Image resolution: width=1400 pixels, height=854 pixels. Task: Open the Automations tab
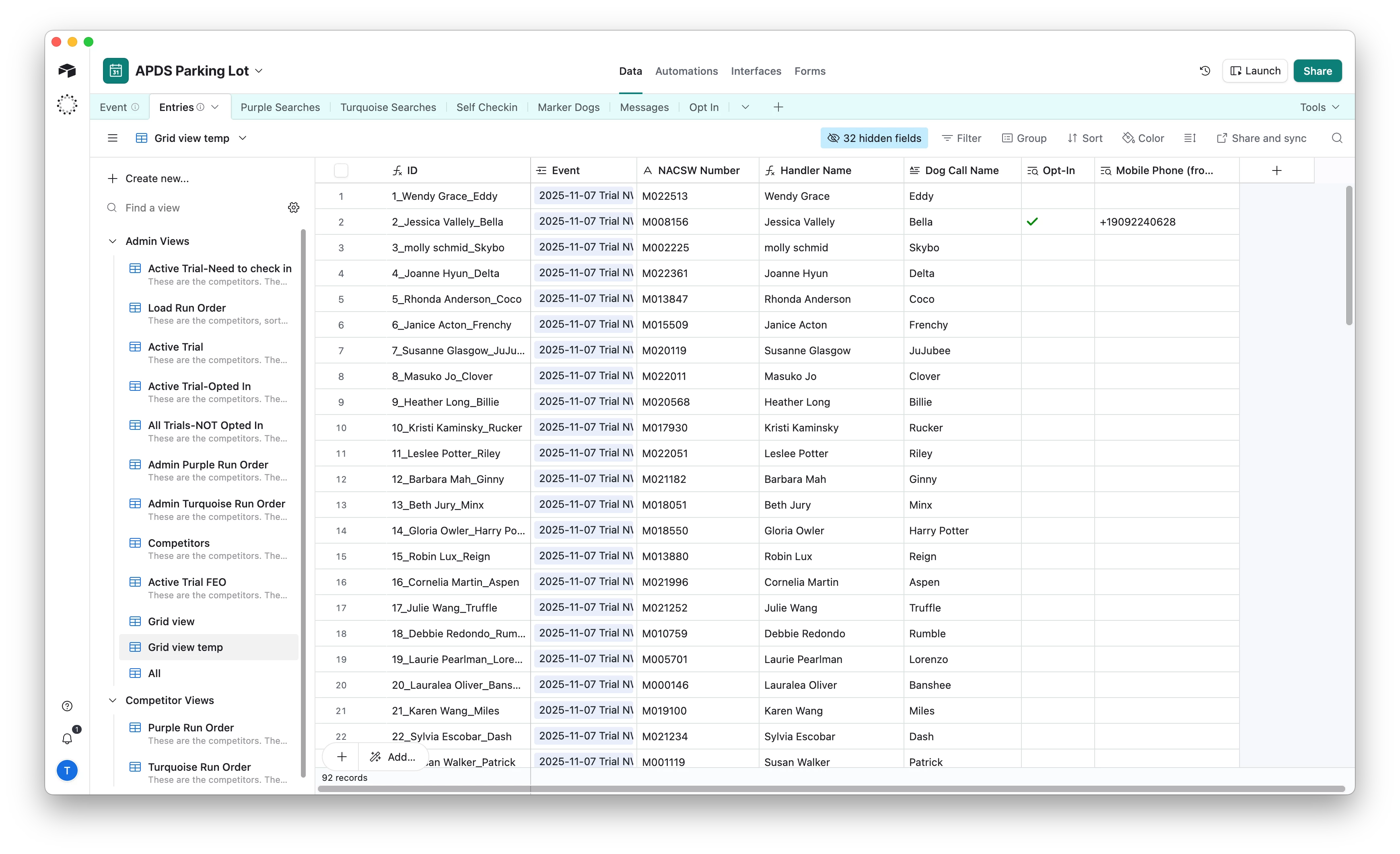tap(686, 71)
